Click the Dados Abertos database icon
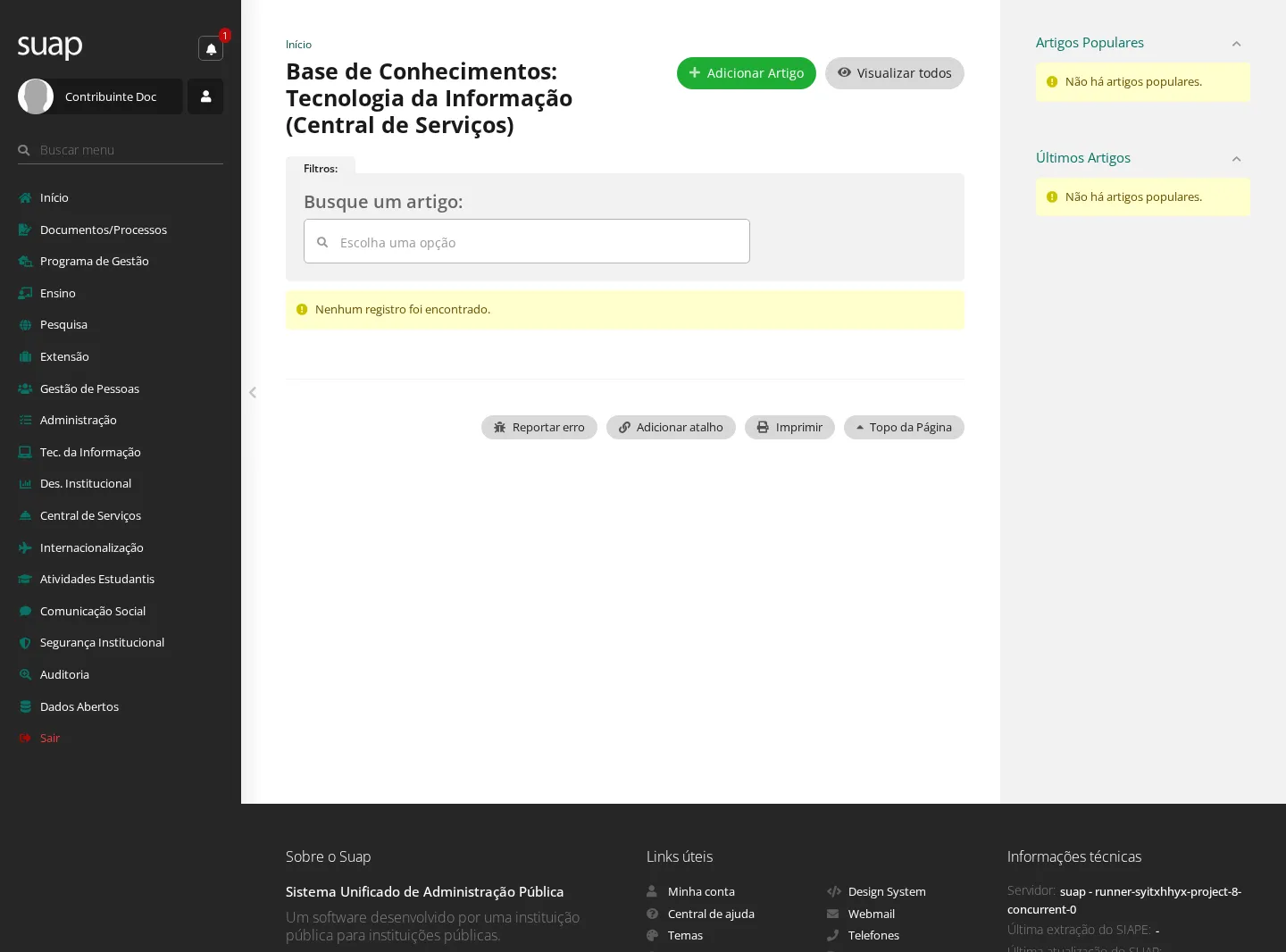Viewport: 1286px width, 952px height. point(25,706)
